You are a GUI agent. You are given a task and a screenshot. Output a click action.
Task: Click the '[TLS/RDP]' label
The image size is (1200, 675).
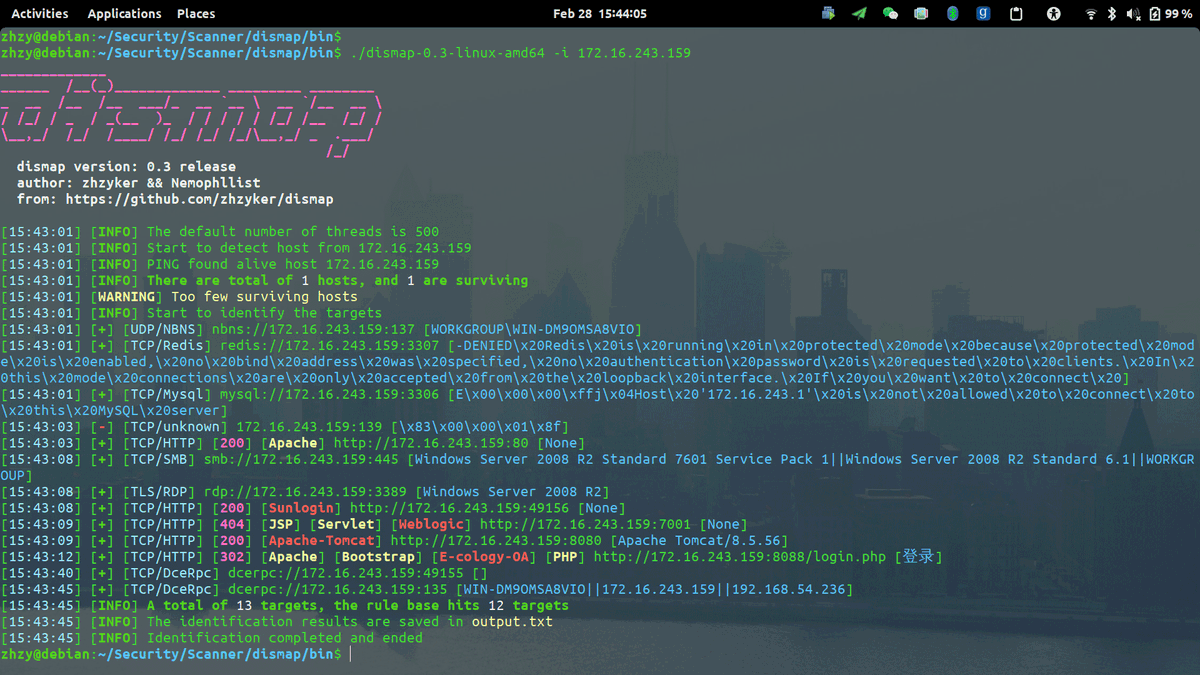click(159, 492)
